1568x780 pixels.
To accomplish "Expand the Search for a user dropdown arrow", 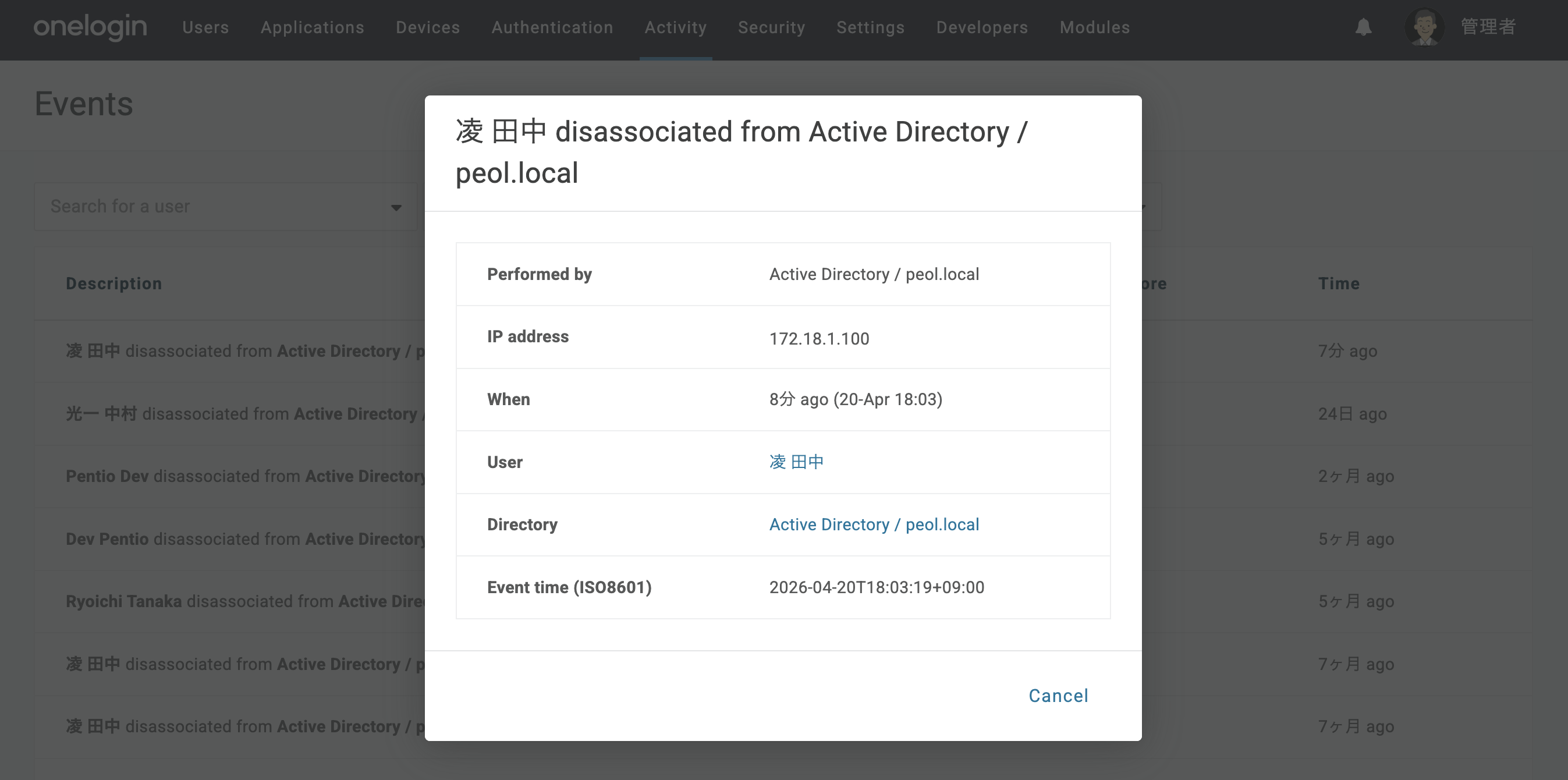I will click(396, 208).
